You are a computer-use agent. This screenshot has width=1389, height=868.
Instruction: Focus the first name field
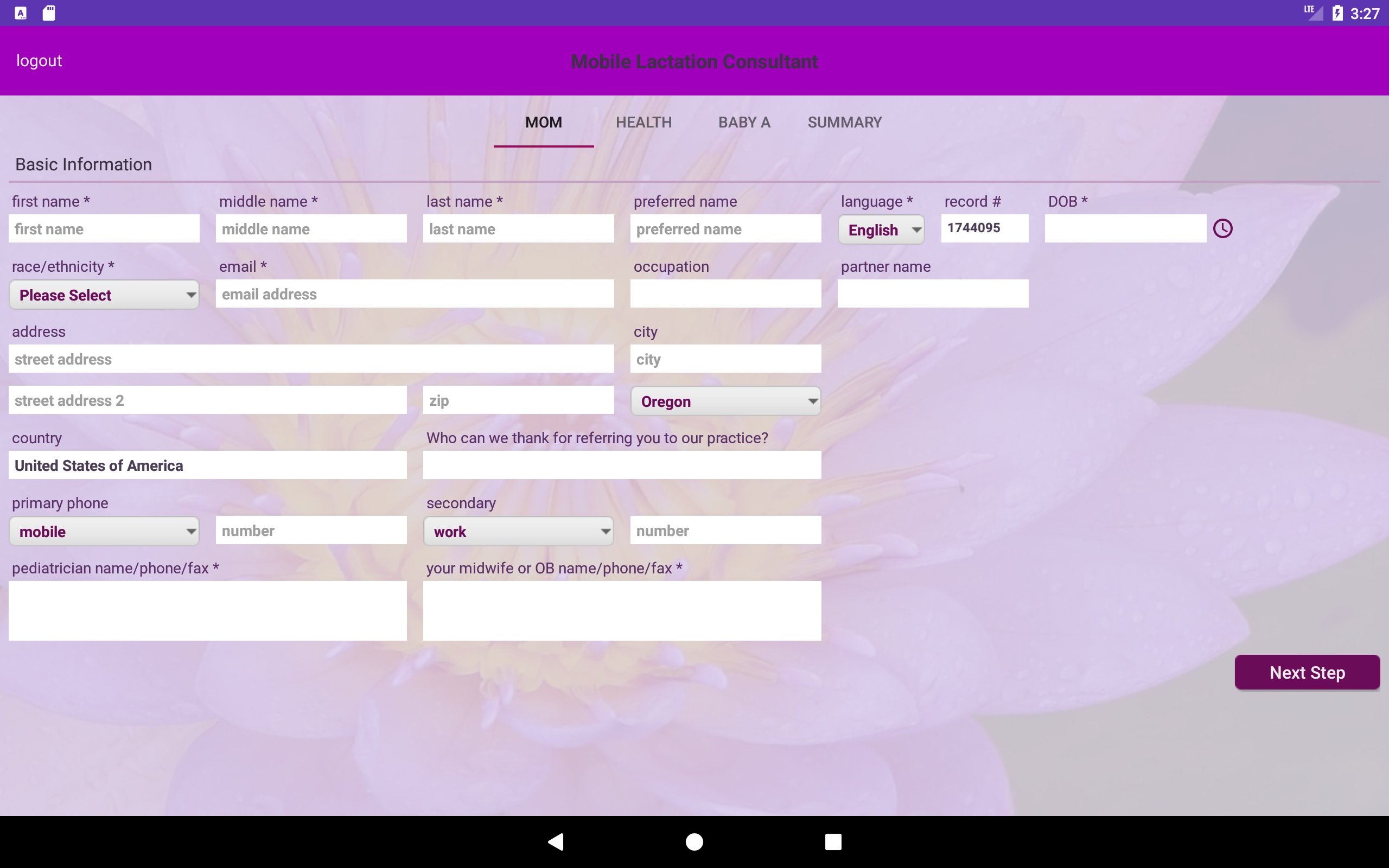click(x=104, y=228)
